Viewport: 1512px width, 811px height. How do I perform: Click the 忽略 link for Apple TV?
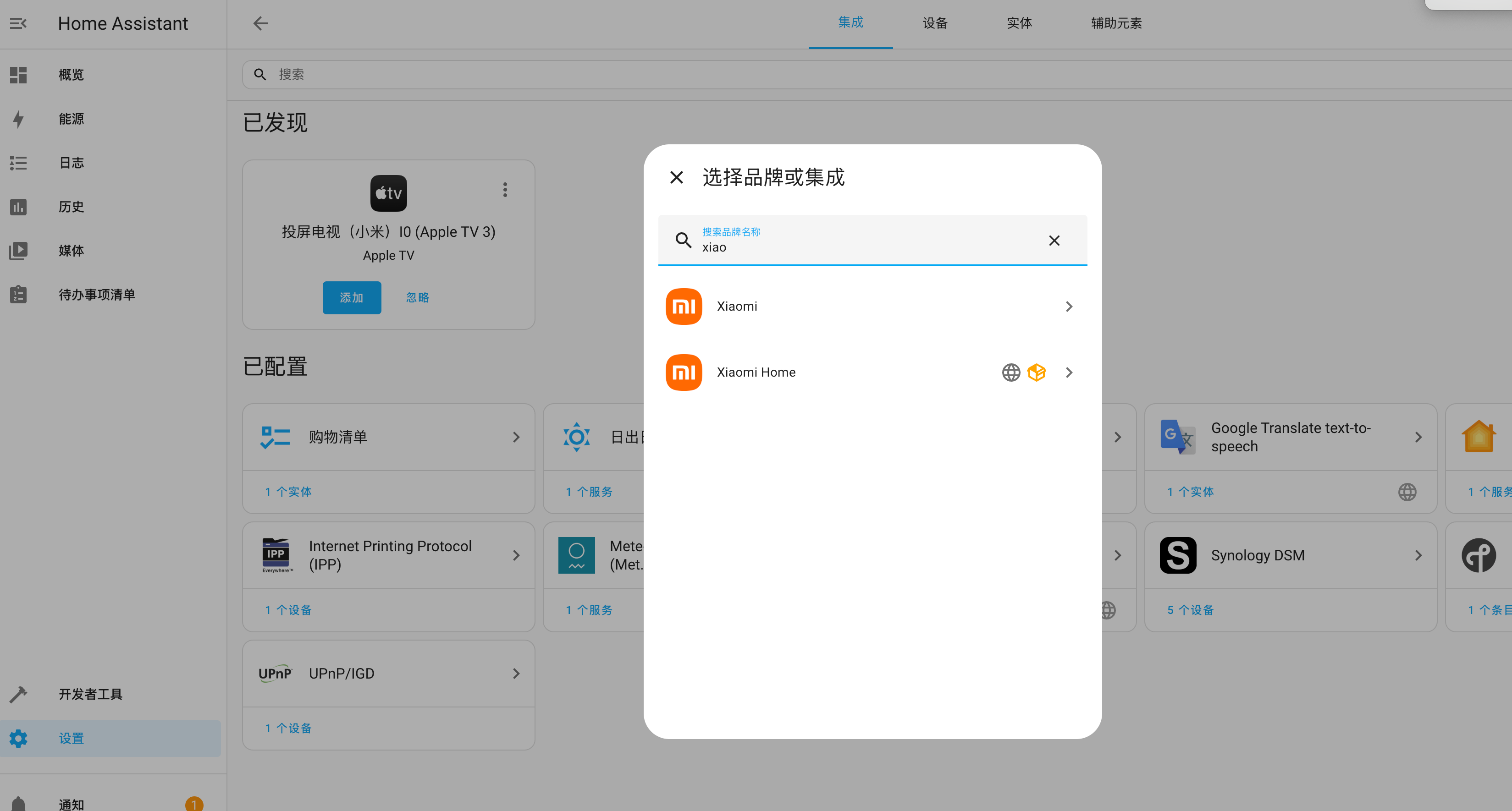(418, 298)
